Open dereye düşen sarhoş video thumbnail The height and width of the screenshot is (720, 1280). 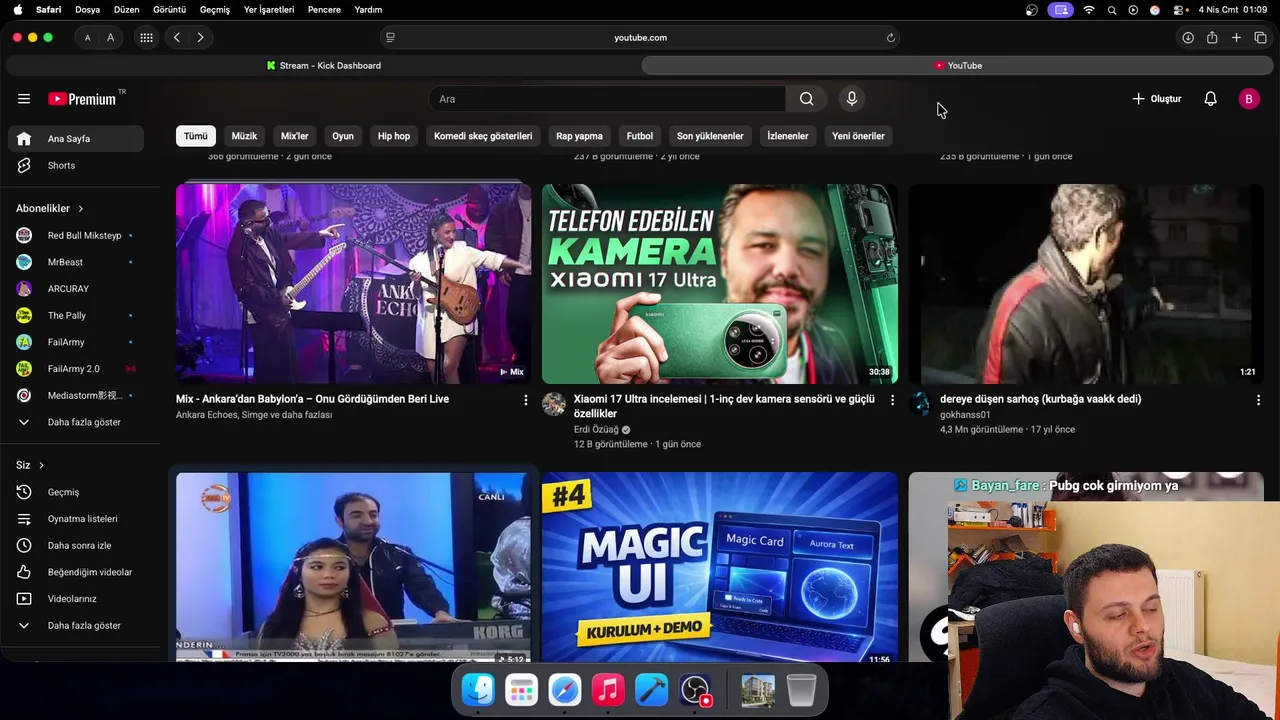point(1086,283)
